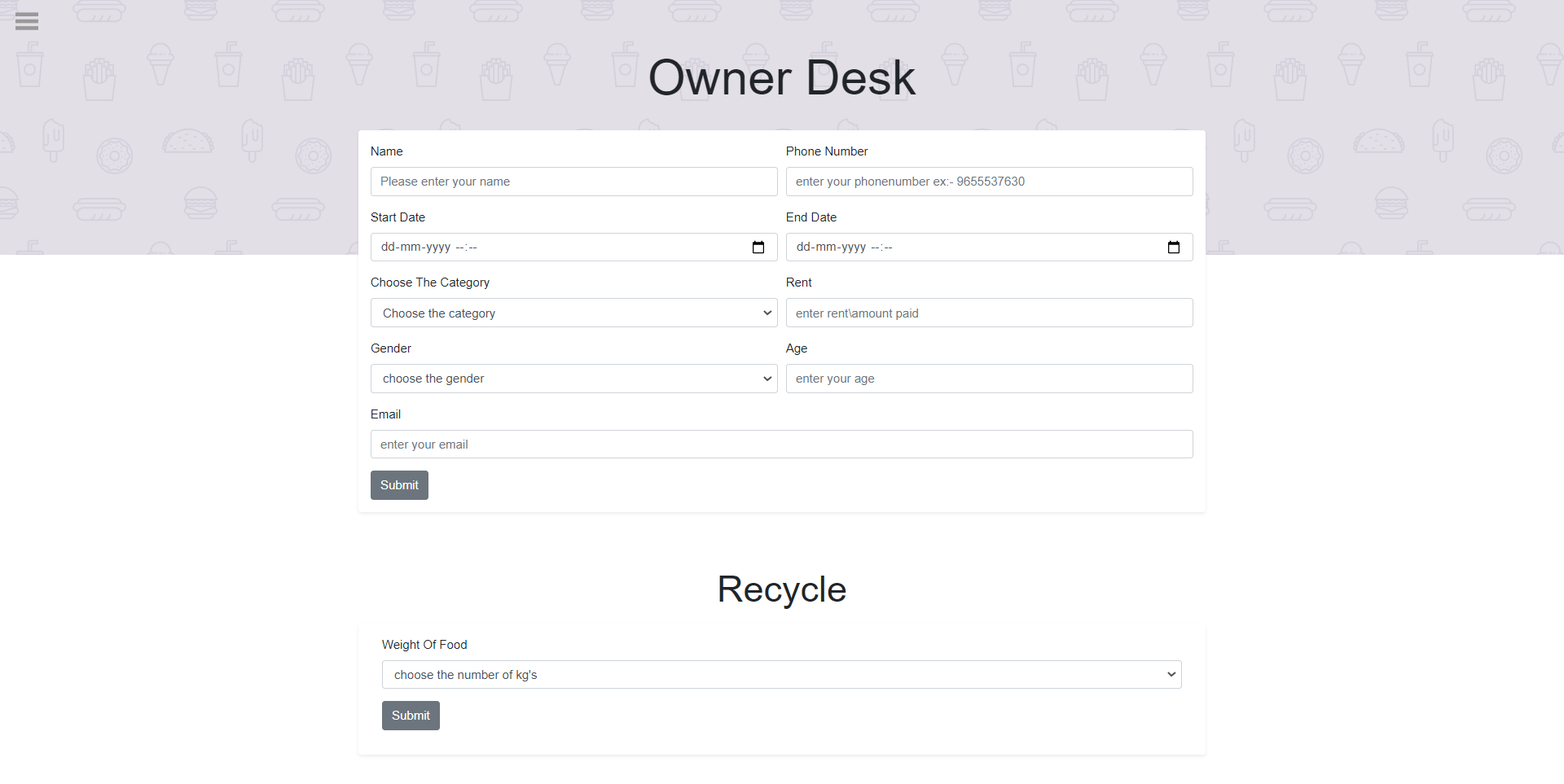Image resolution: width=1564 pixels, height=784 pixels.
Task: Select the Start Date field
Action: (573, 247)
